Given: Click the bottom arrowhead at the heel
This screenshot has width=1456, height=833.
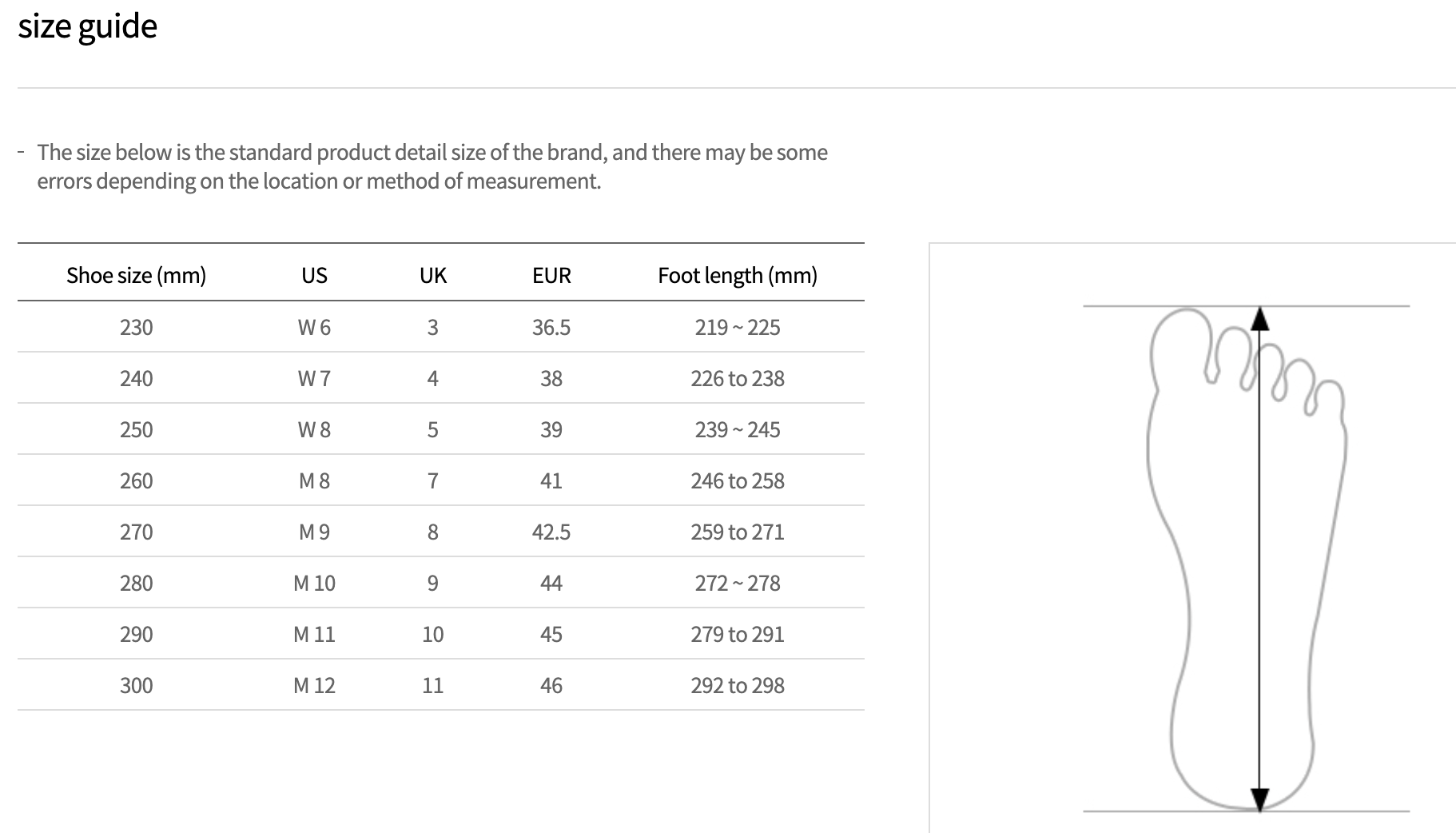Looking at the screenshot, I should pos(1259,799).
